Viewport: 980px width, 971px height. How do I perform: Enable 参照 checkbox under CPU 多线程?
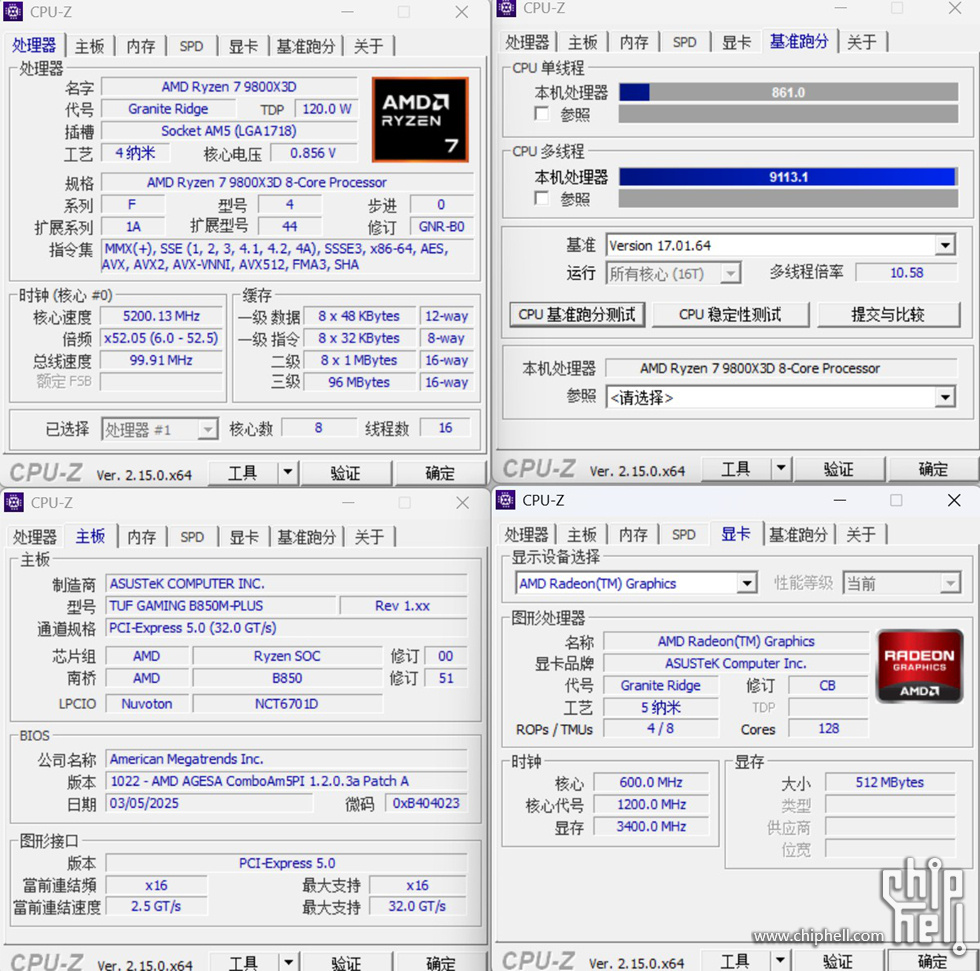[x=542, y=198]
